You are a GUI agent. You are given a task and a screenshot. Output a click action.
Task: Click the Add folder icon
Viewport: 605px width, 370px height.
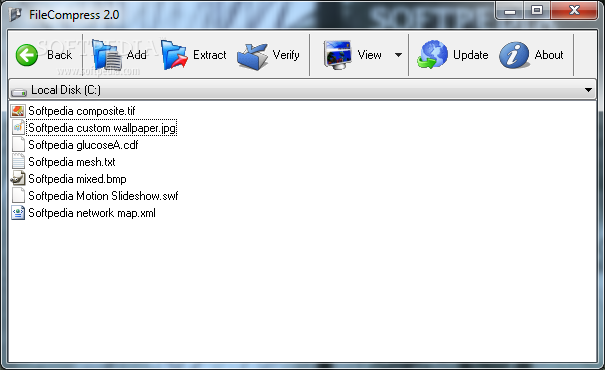point(107,55)
